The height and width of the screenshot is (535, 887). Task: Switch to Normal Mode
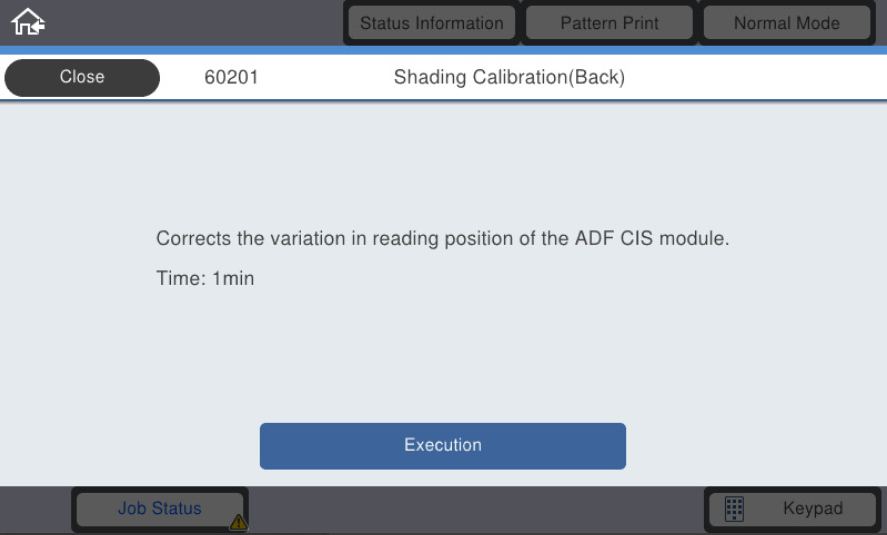pyautogui.click(x=787, y=23)
